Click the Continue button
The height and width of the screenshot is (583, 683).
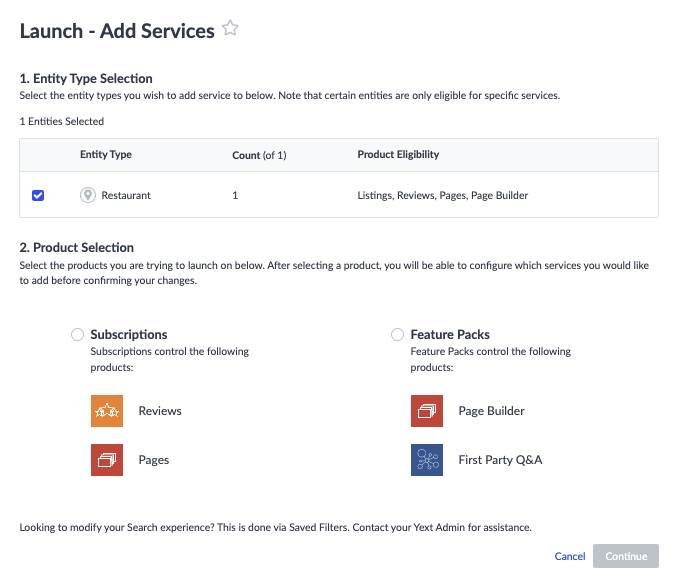pos(626,556)
